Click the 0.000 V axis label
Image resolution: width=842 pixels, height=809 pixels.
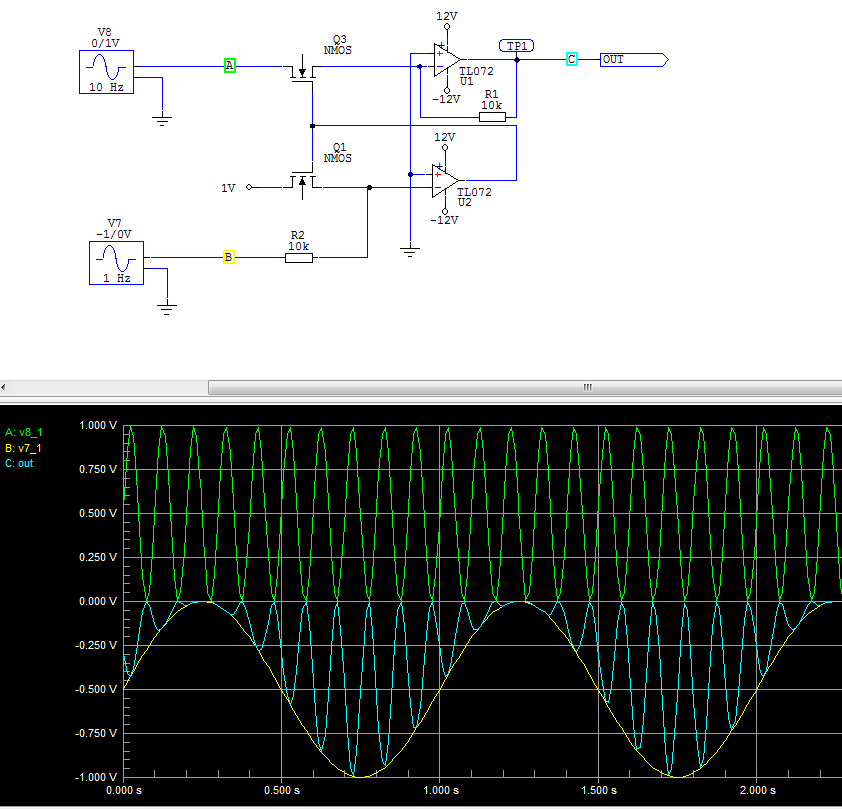(98, 601)
